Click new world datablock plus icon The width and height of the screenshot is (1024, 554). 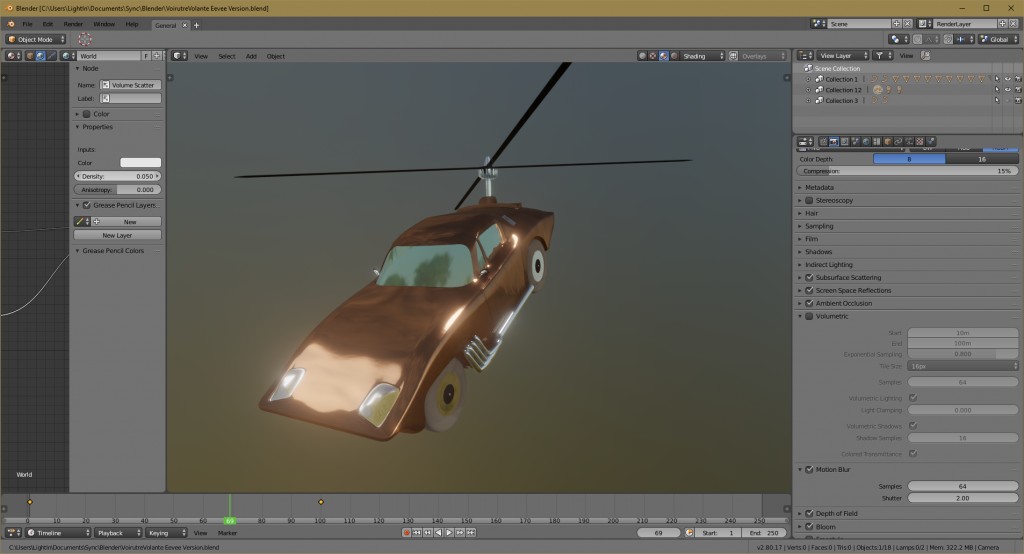(155, 56)
